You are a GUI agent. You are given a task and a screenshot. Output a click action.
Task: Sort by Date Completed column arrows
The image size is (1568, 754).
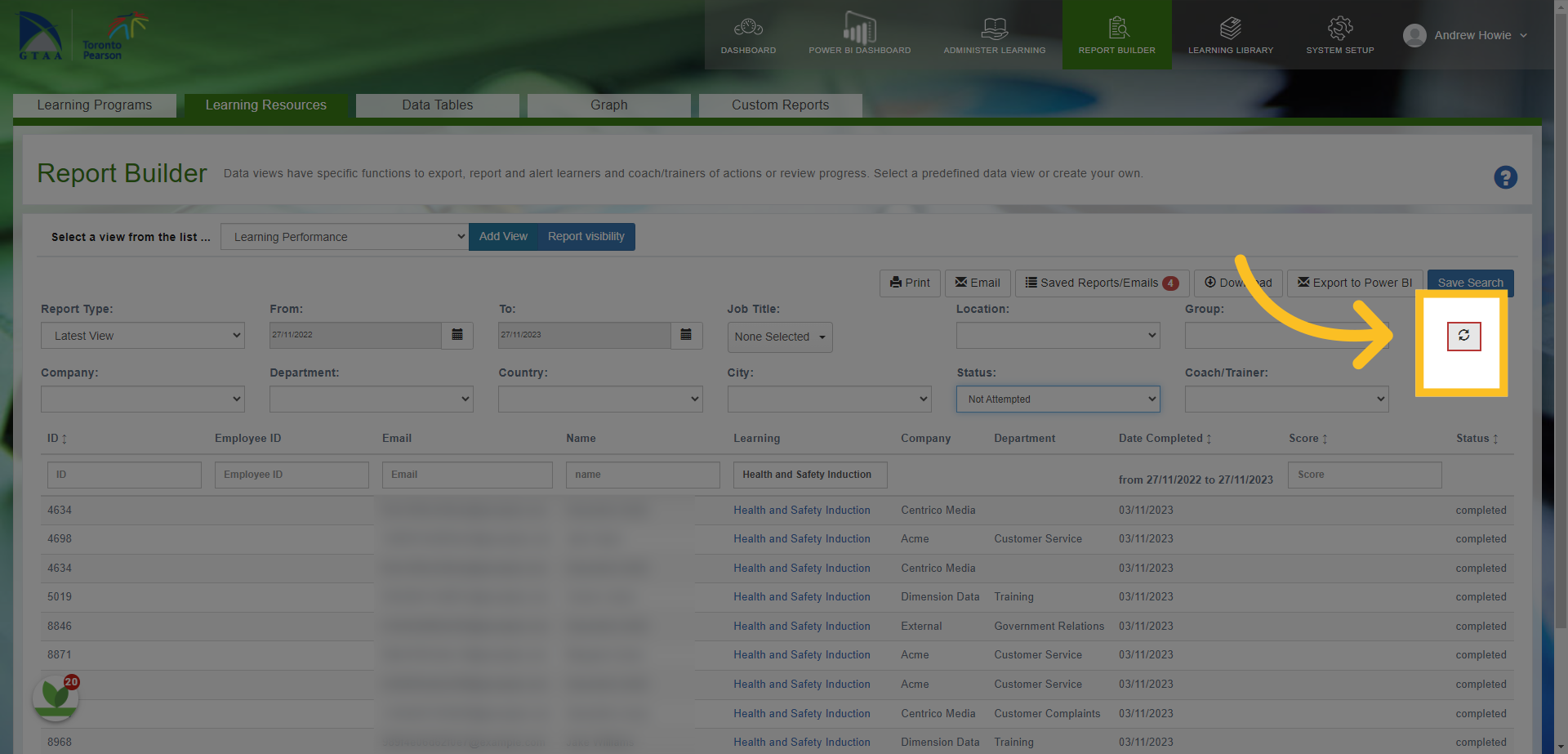point(1209,439)
